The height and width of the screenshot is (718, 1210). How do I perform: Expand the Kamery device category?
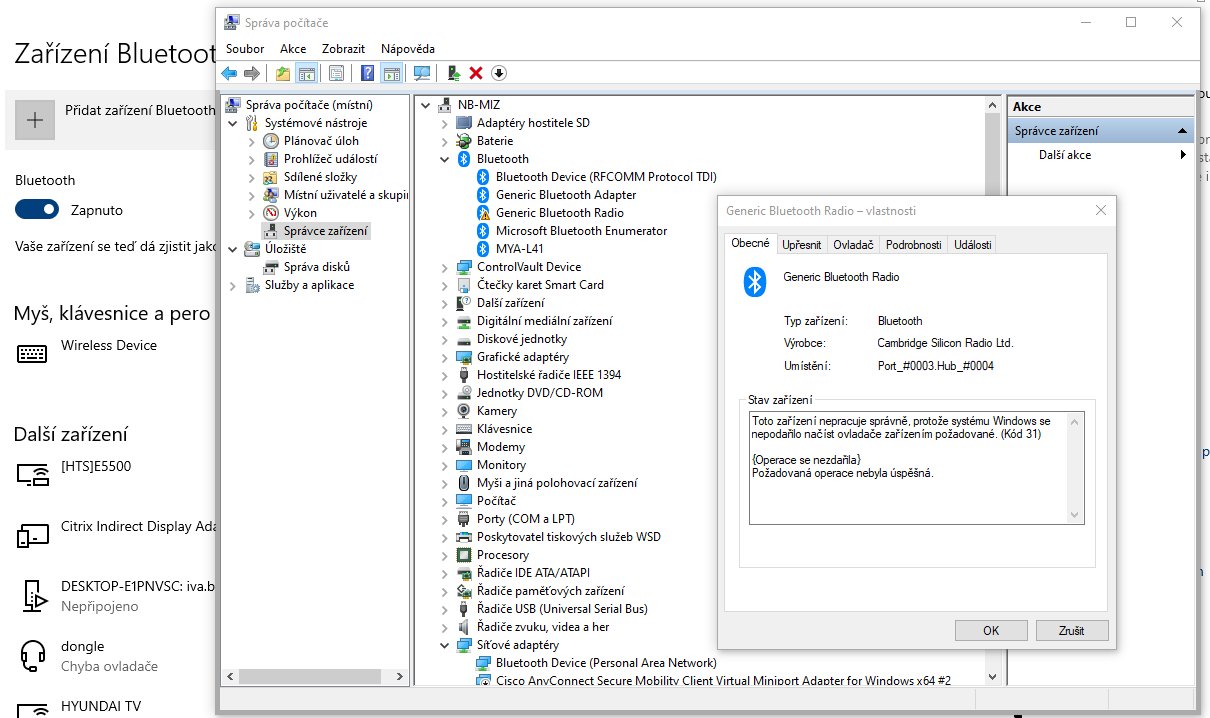[445, 411]
